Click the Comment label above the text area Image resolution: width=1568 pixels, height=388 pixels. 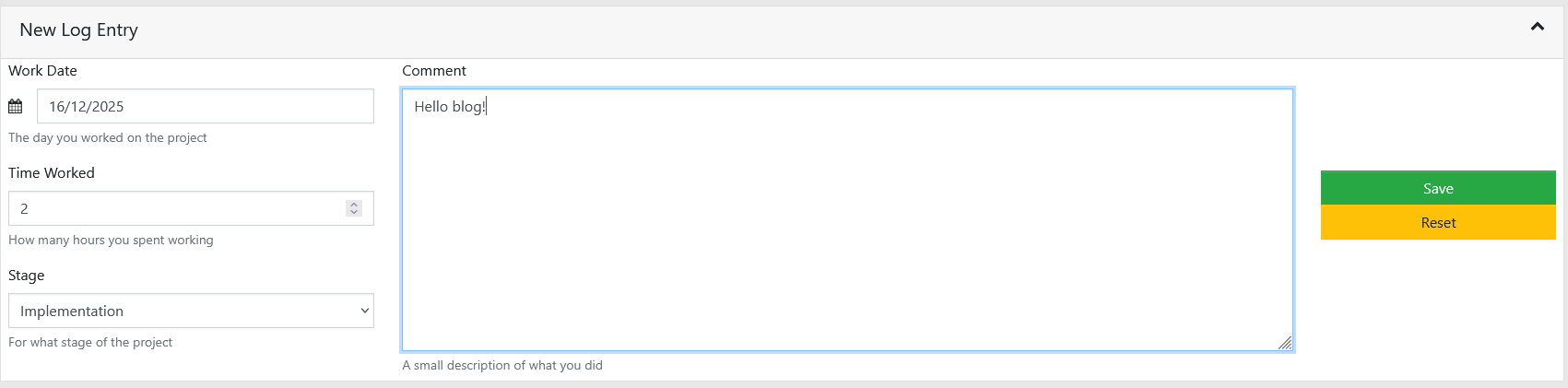tap(434, 71)
